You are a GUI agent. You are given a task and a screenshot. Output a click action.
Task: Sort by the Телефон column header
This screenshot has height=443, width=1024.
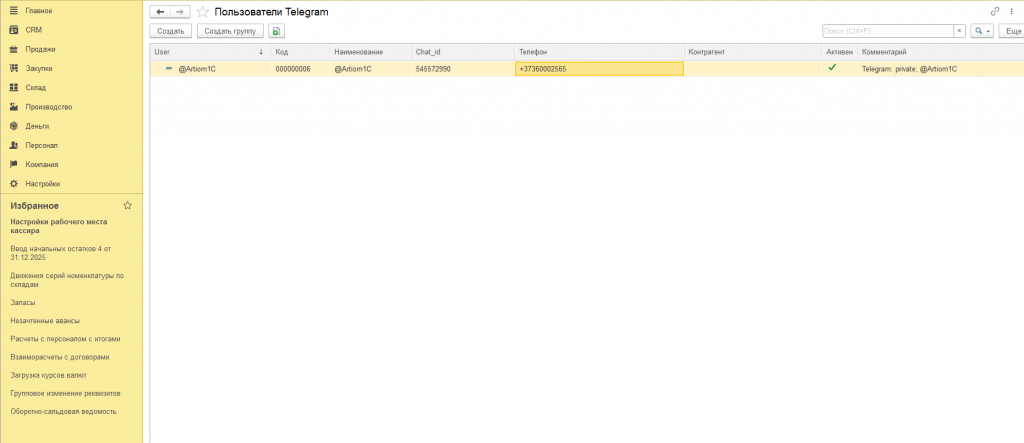point(599,52)
